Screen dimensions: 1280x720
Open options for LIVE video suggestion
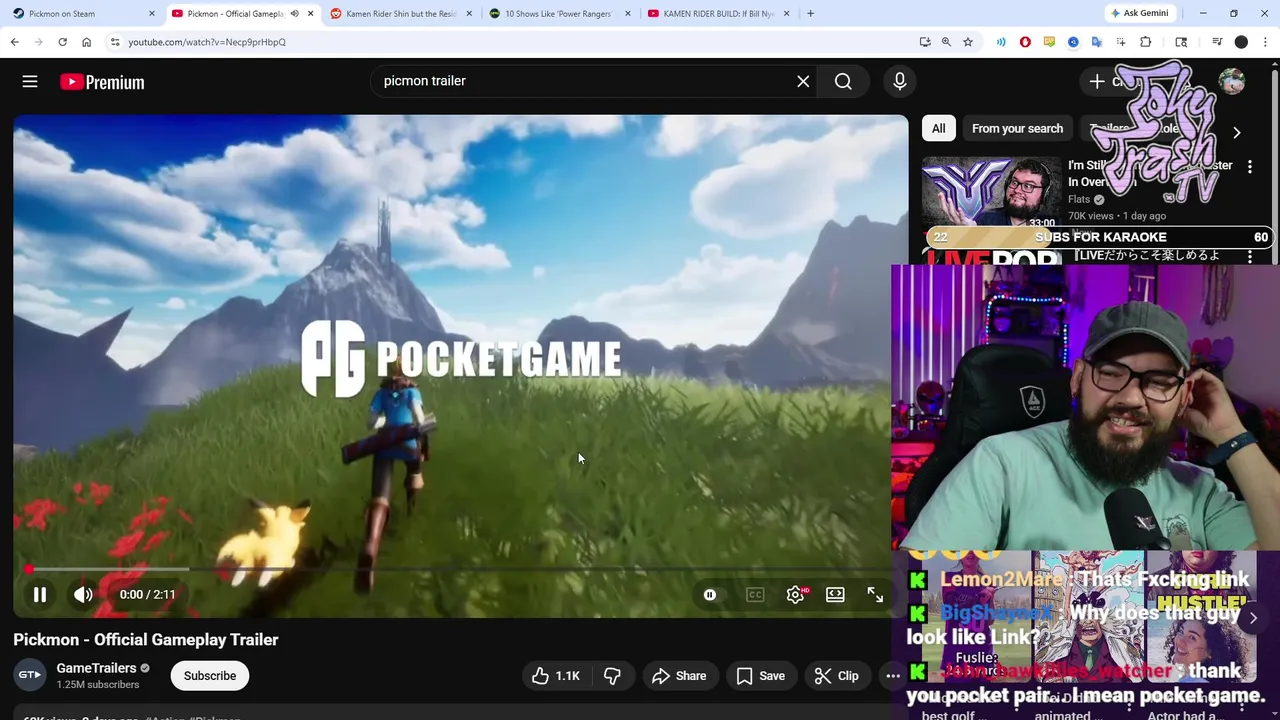click(x=1250, y=257)
